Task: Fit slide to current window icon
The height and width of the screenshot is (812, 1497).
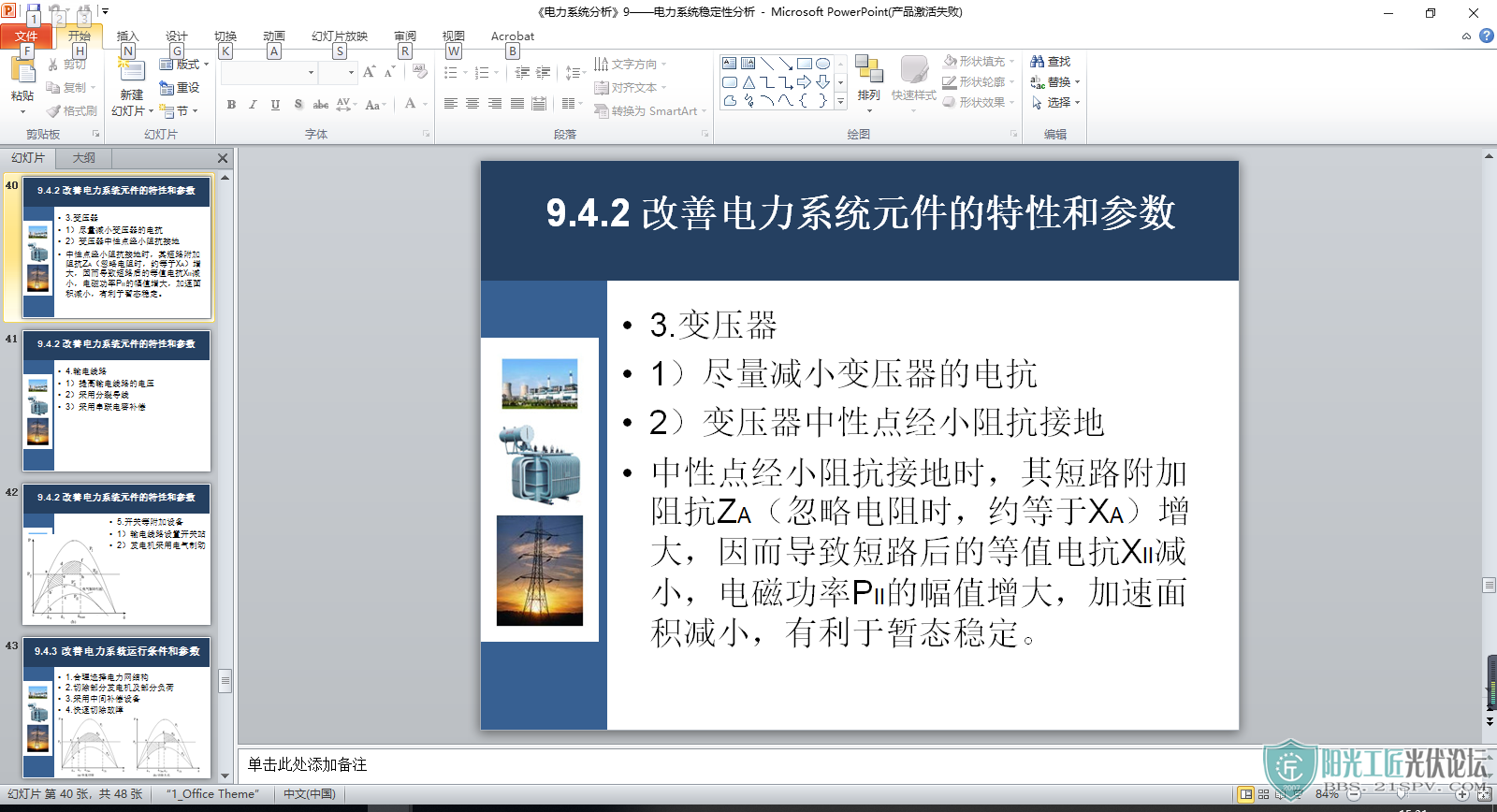Action: tap(1484, 794)
